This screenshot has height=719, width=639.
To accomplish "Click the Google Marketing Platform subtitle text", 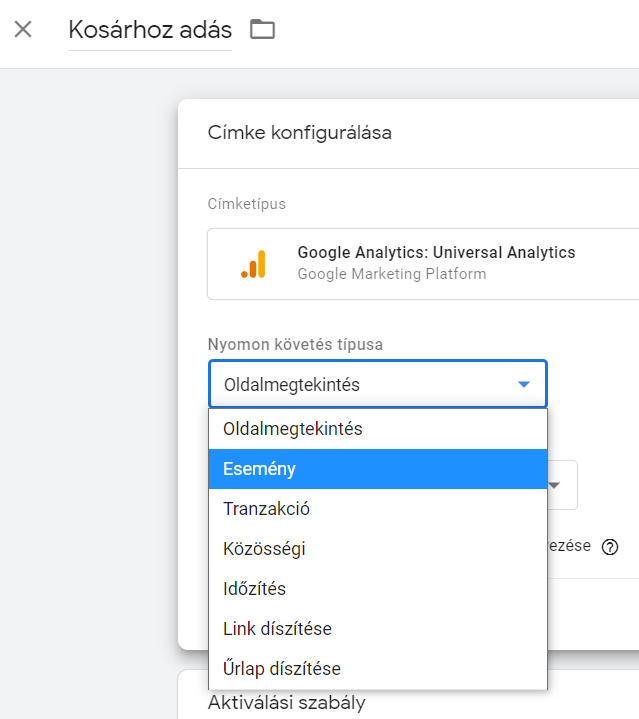I will [x=391, y=274].
